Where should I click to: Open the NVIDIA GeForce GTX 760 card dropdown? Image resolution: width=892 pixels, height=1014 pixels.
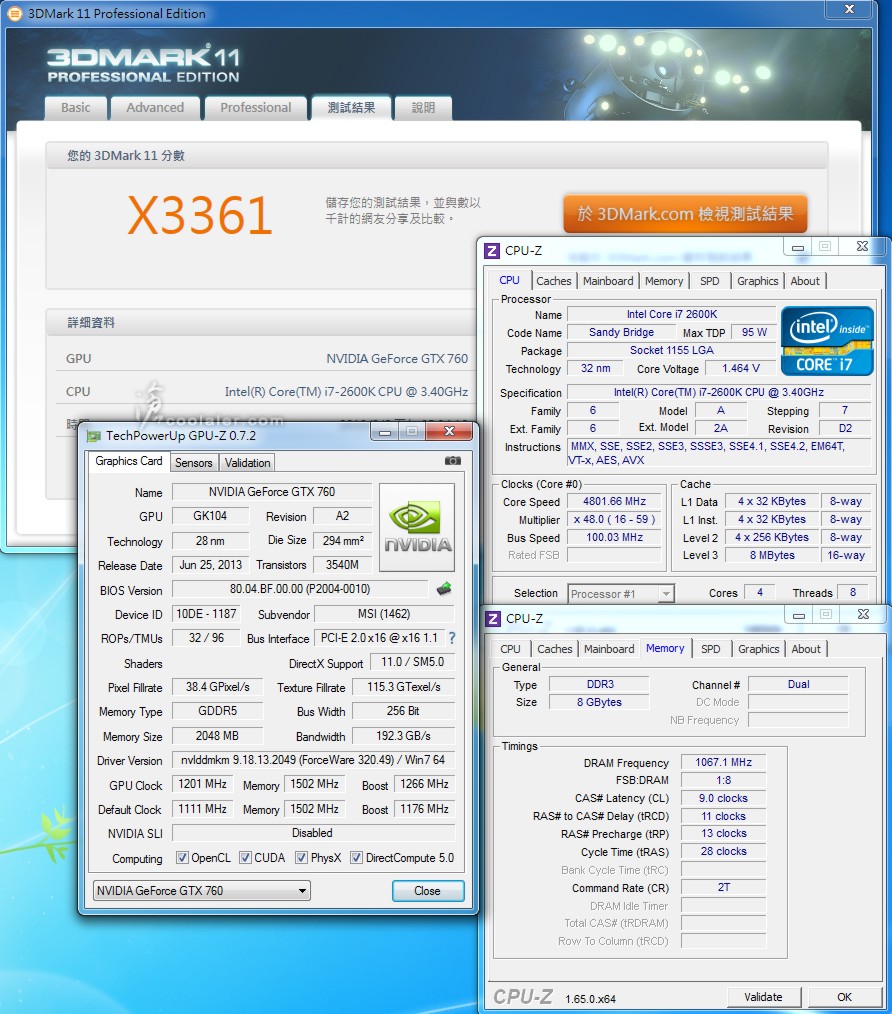202,890
